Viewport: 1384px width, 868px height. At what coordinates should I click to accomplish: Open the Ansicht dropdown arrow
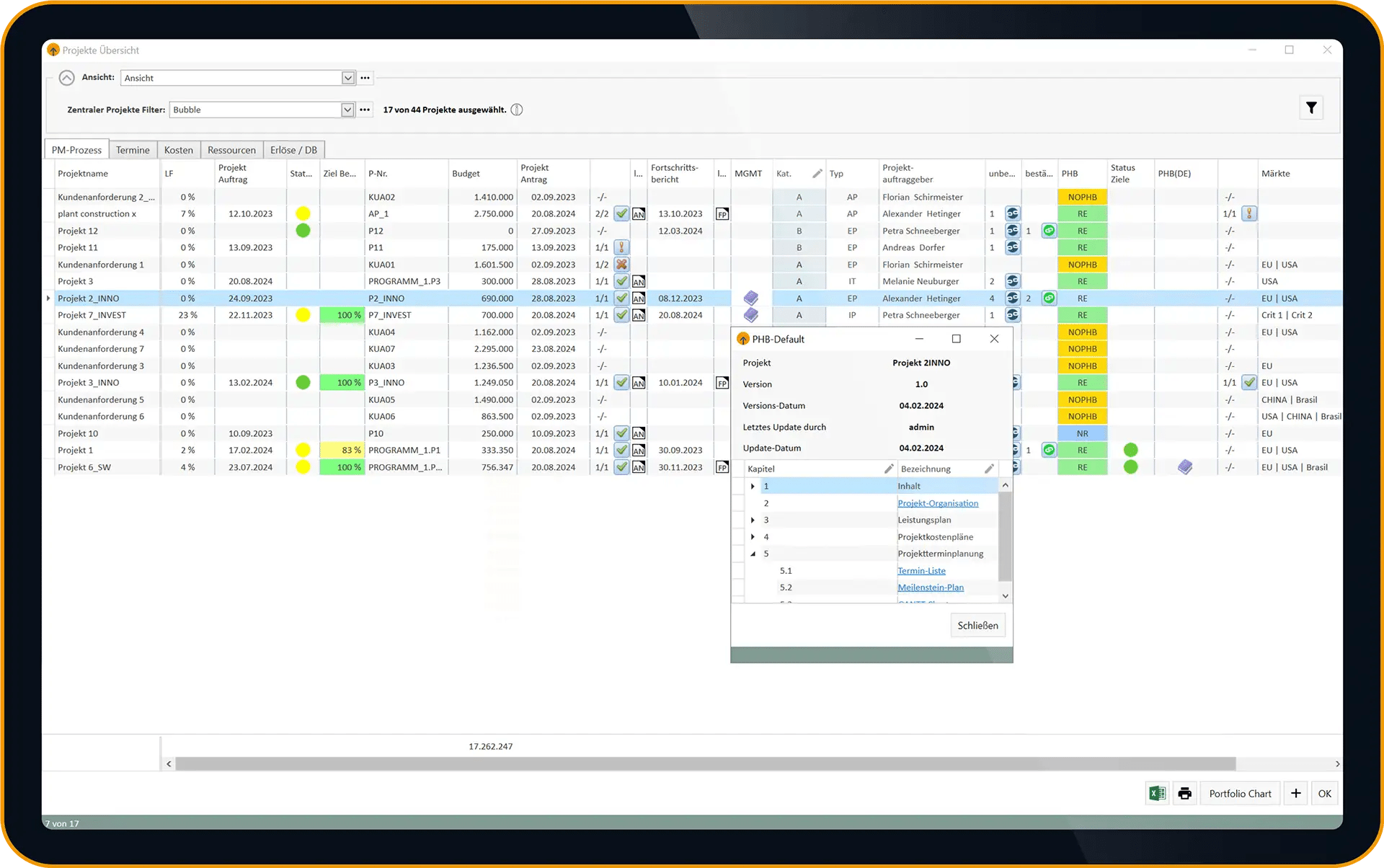point(348,78)
